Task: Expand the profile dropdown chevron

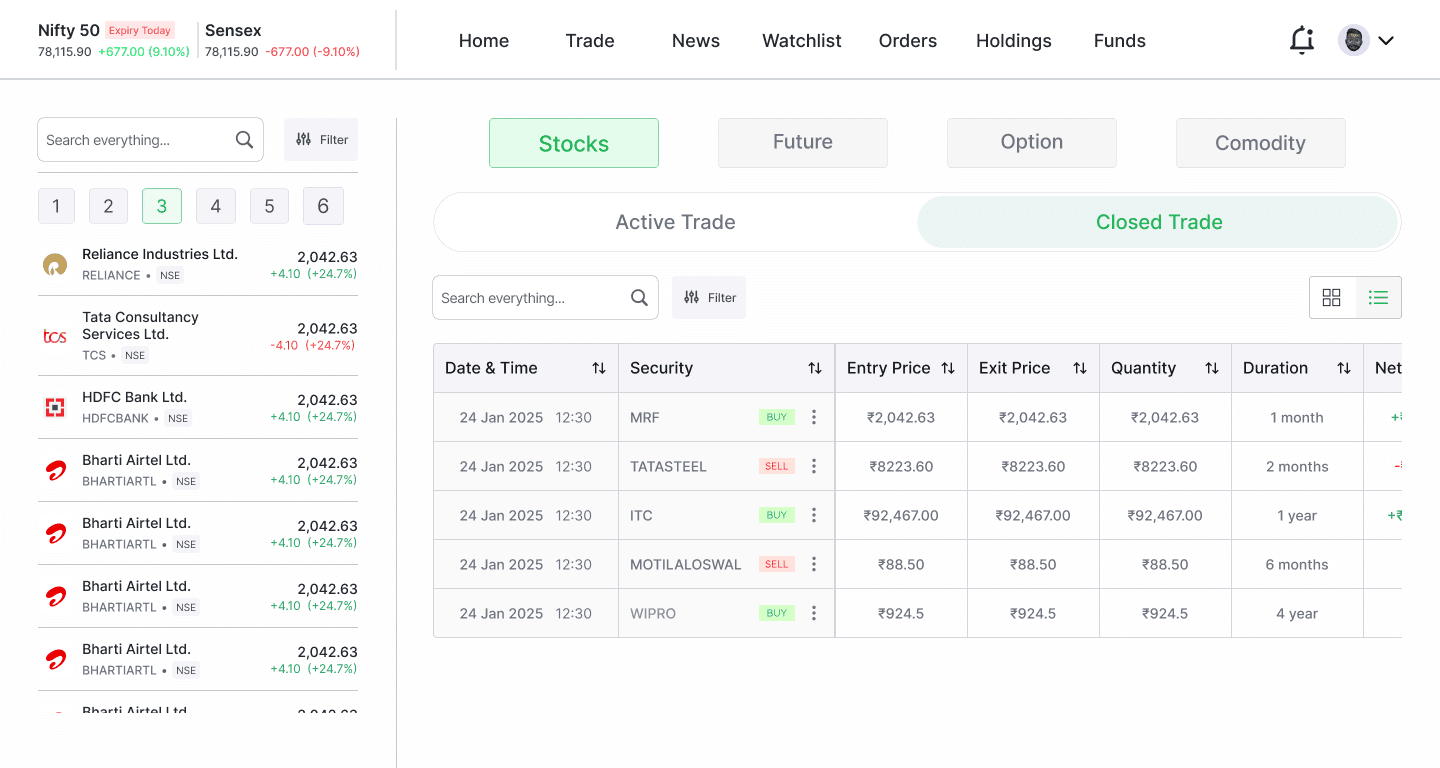Action: [1386, 41]
